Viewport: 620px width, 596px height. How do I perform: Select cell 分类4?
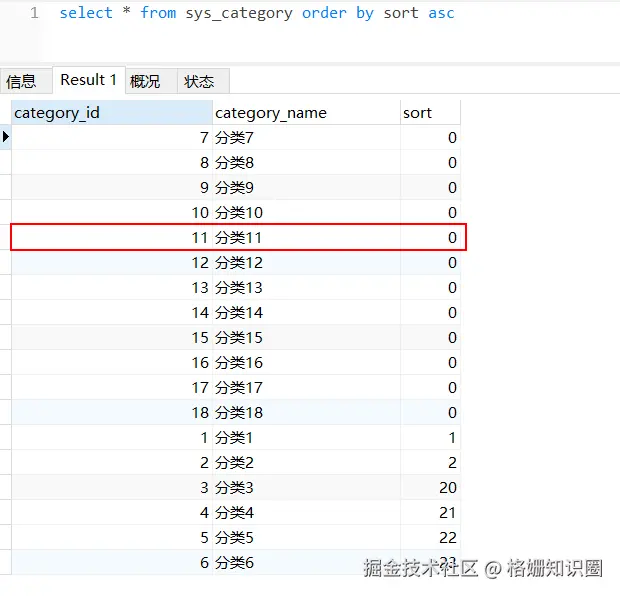pyautogui.click(x=306, y=513)
